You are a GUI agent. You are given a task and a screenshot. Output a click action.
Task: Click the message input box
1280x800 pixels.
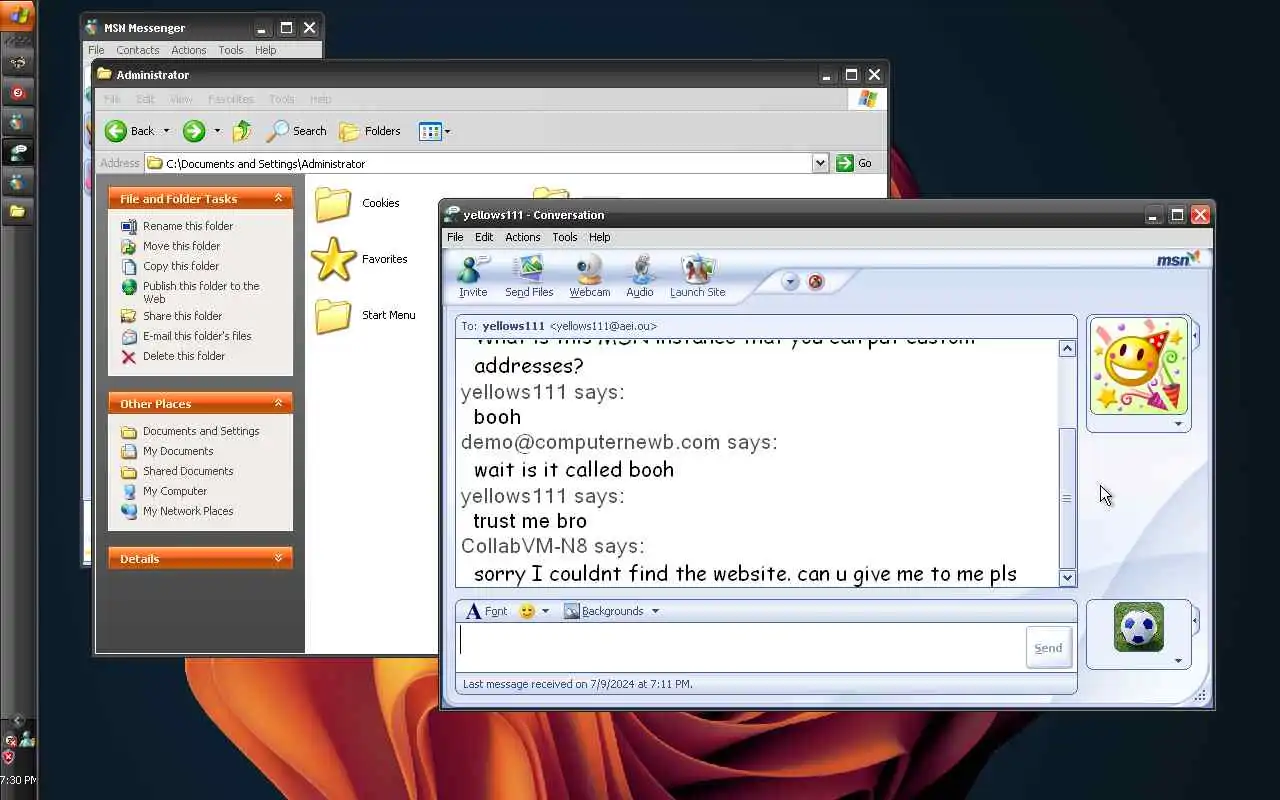tap(741, 647)
